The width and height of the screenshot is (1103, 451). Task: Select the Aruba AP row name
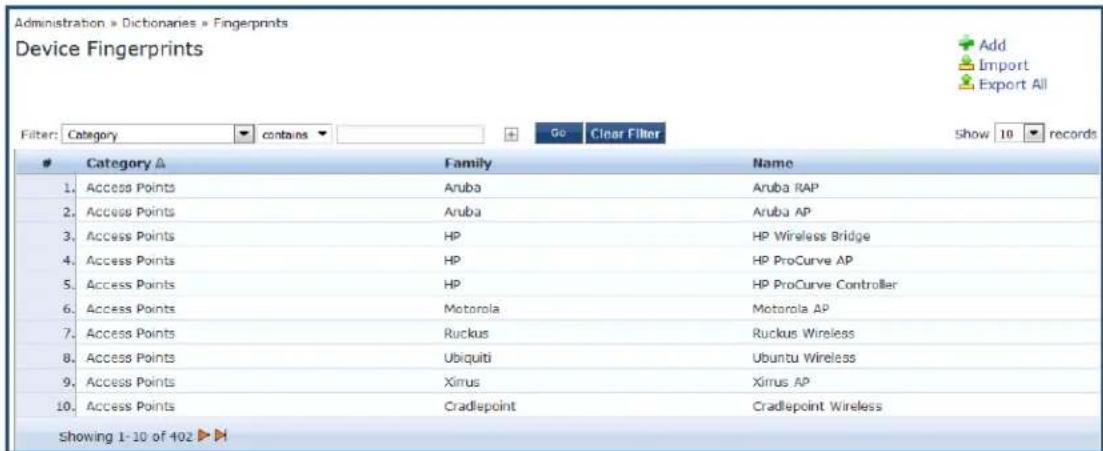[782, 212]
